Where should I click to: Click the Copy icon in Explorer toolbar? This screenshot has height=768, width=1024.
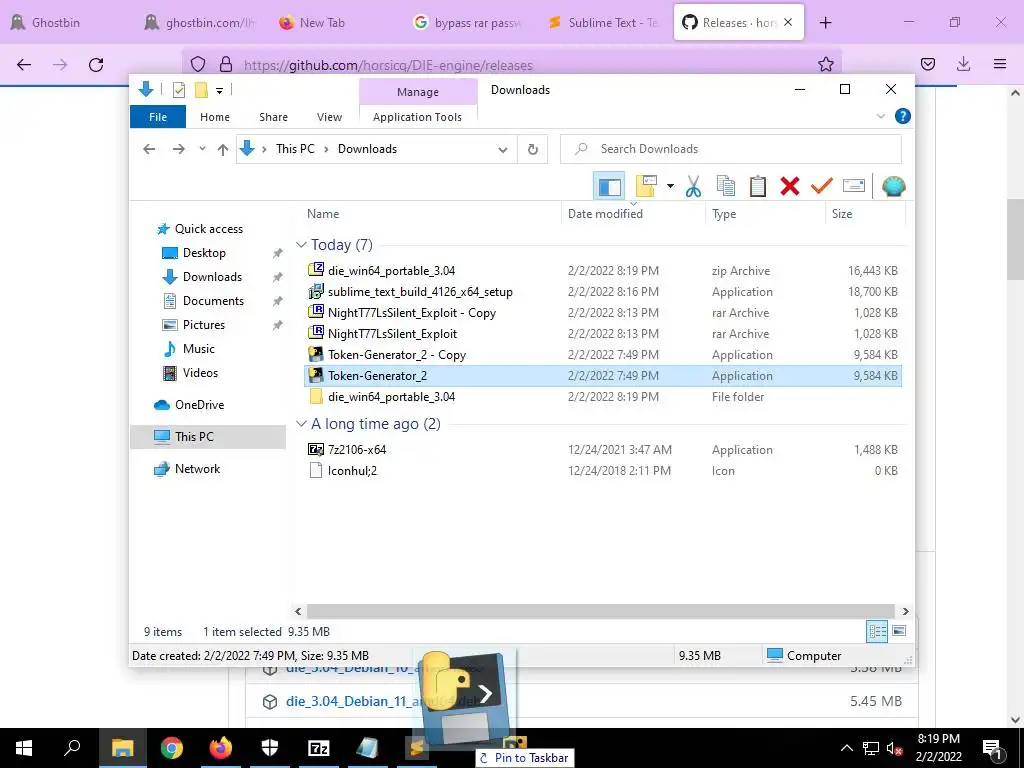(726, 187)
